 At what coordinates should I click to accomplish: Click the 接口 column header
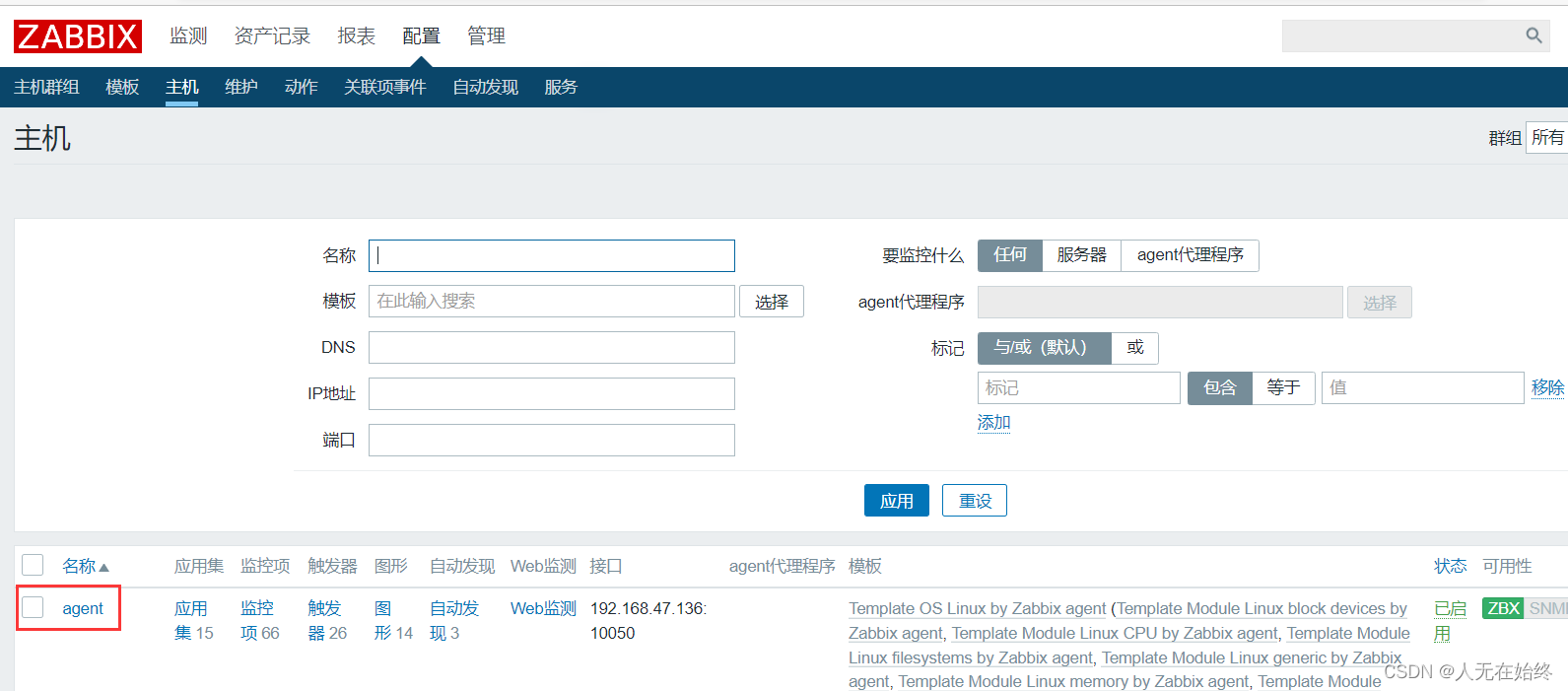point(605,566)
